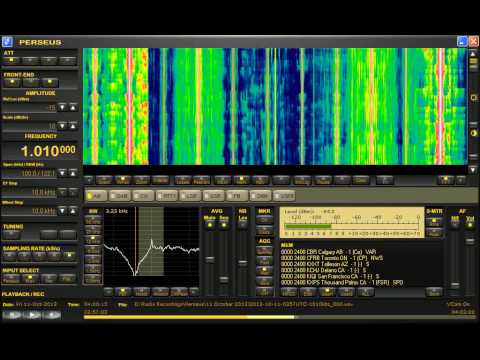Click the 1.010 frequency display
This screenshot has width=480, height=360.
tap(48, 151)
